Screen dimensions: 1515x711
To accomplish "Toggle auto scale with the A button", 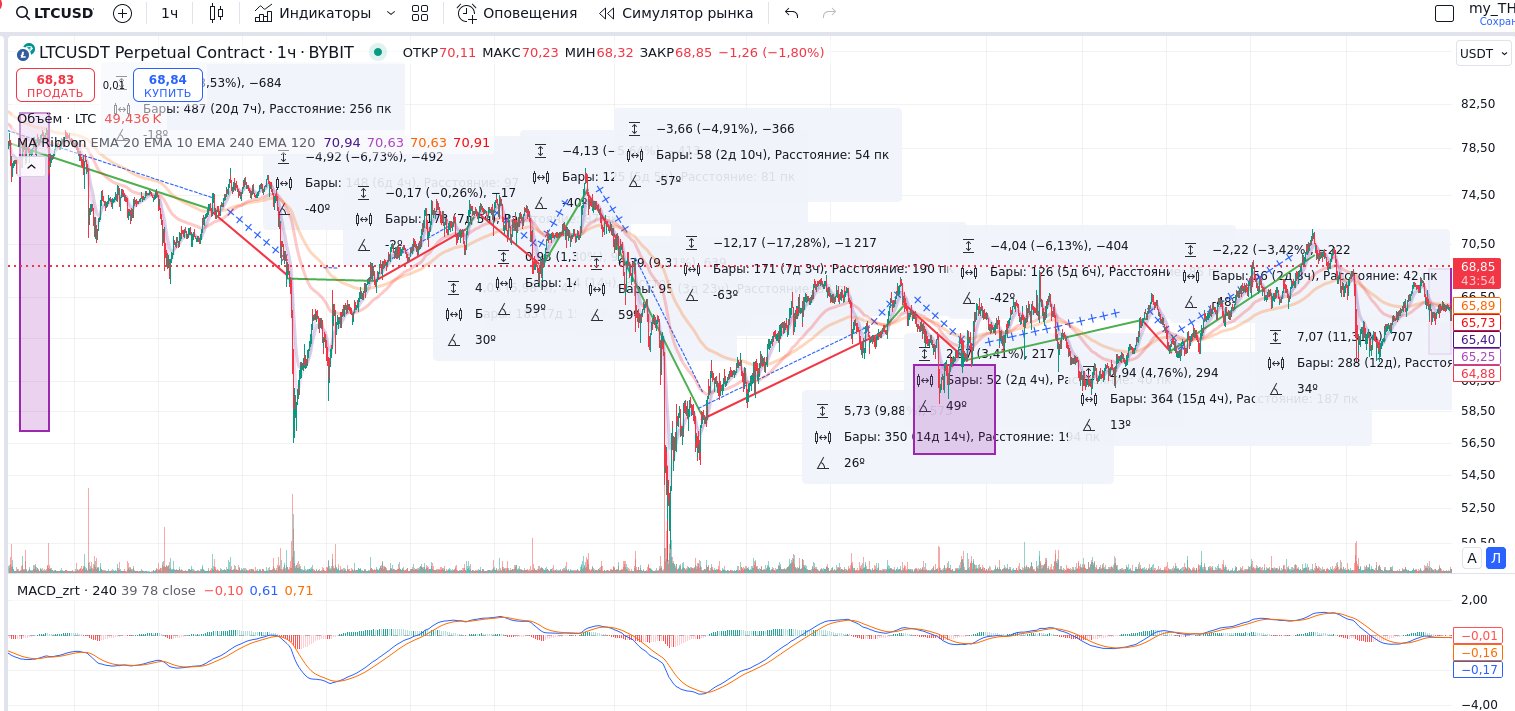I will pos(1471,558).
